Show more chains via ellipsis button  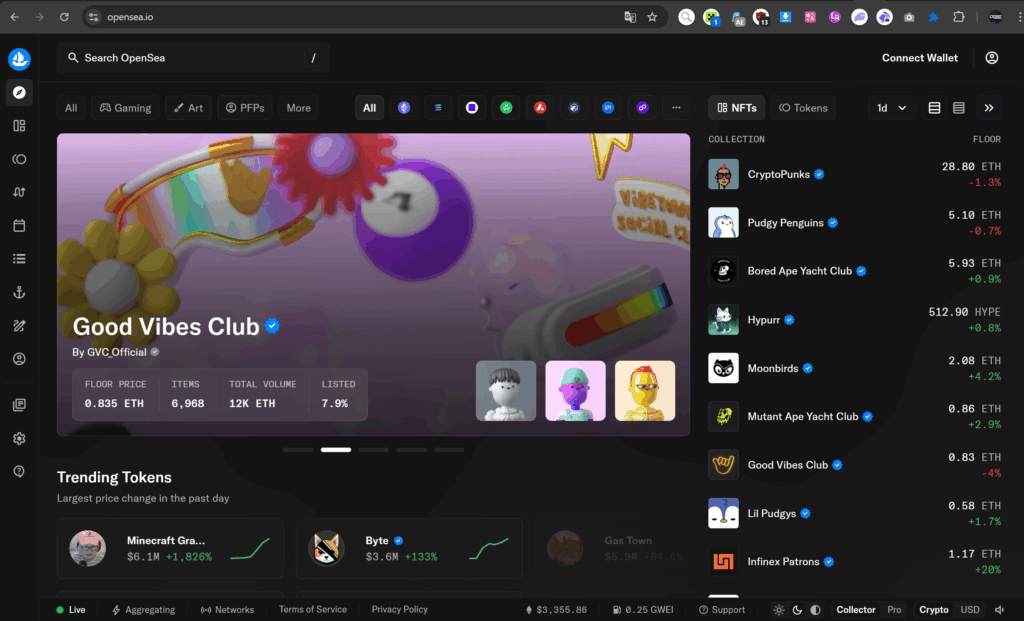676,108
